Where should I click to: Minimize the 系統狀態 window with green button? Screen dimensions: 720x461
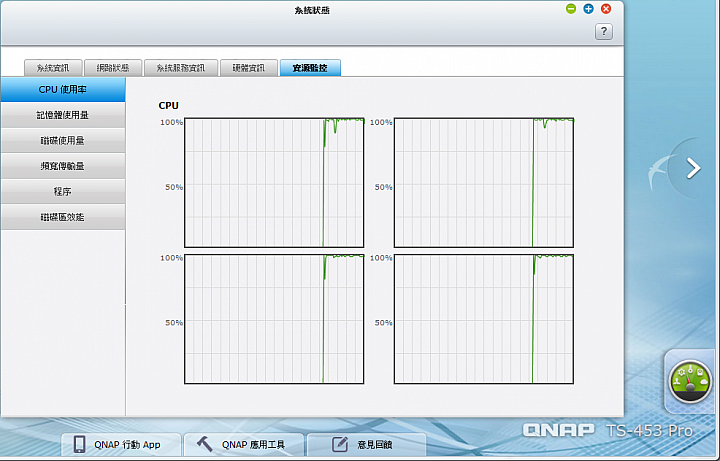pos(571,9)
